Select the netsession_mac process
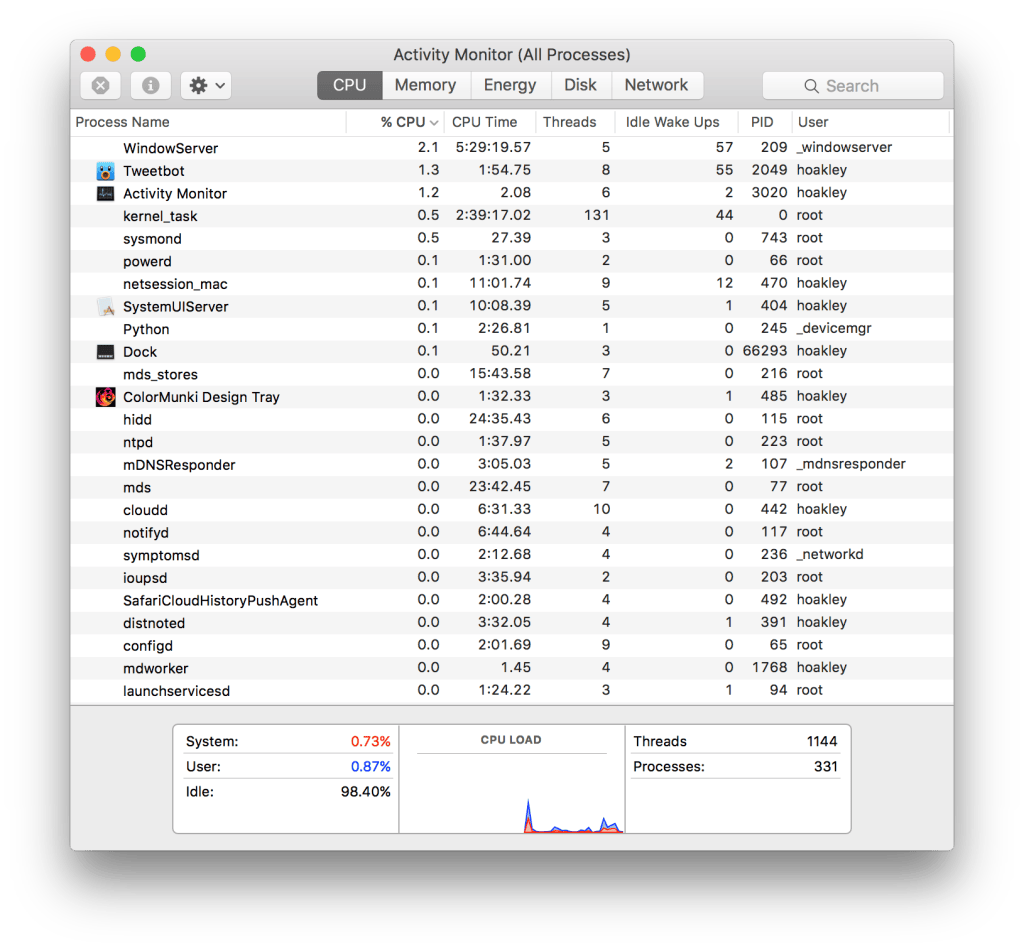The width and height of the screenshot is (1024, 951). click(x=512, y=283)
